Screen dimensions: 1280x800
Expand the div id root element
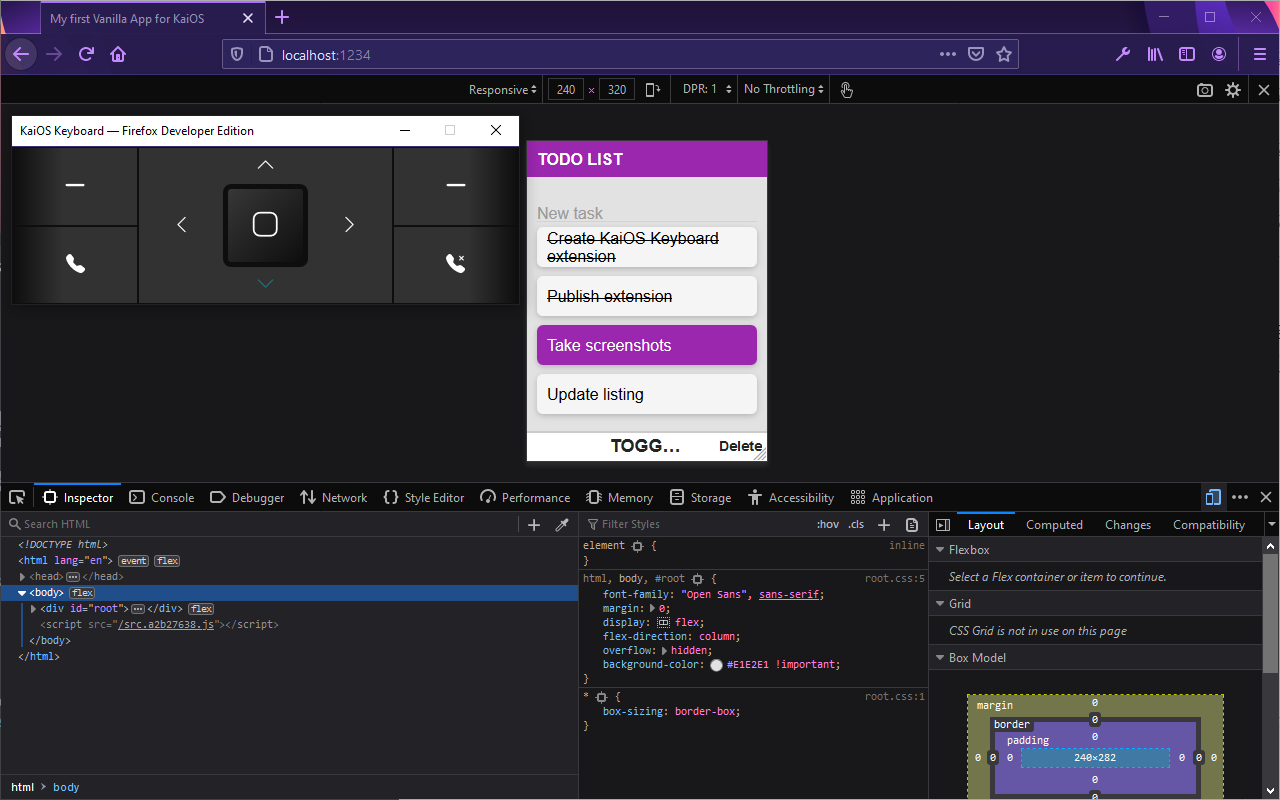tap(34, 609)
